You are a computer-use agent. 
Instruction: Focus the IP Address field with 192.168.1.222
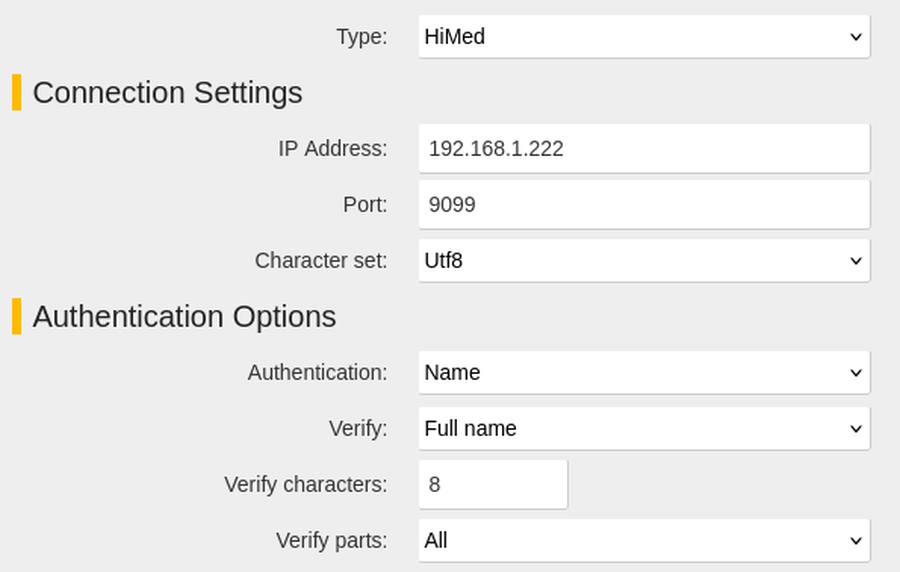click(x=644, y=149)
